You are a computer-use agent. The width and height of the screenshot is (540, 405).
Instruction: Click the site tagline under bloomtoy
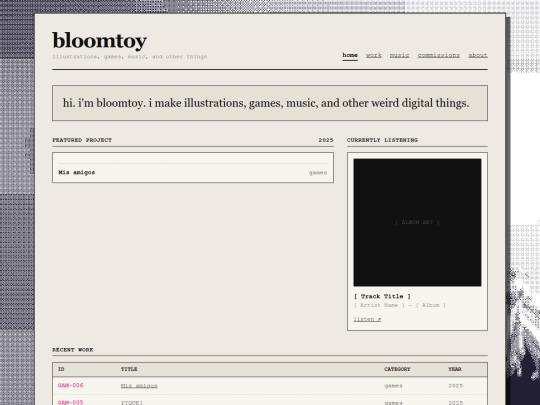[x=130, y=56]
